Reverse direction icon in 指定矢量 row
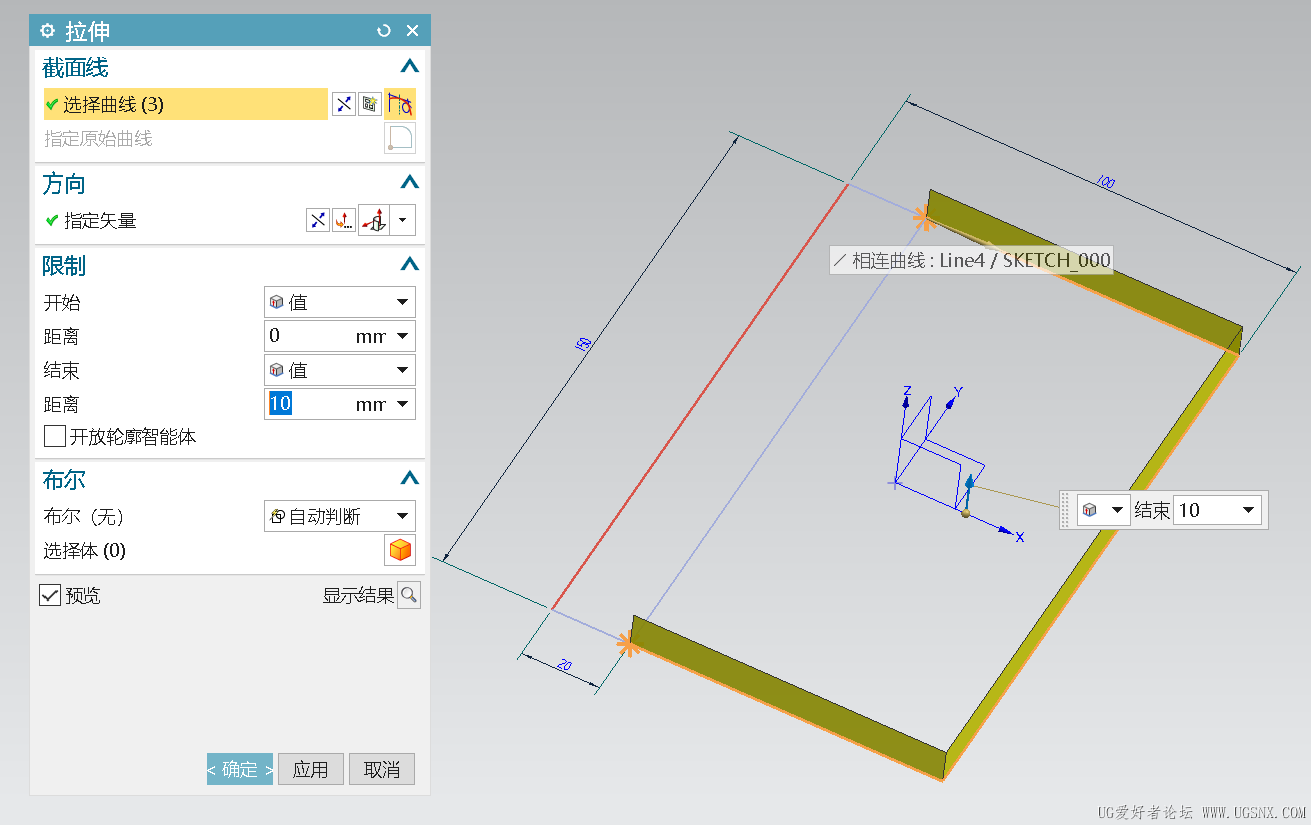1311x825 pixels. [317, 220]
